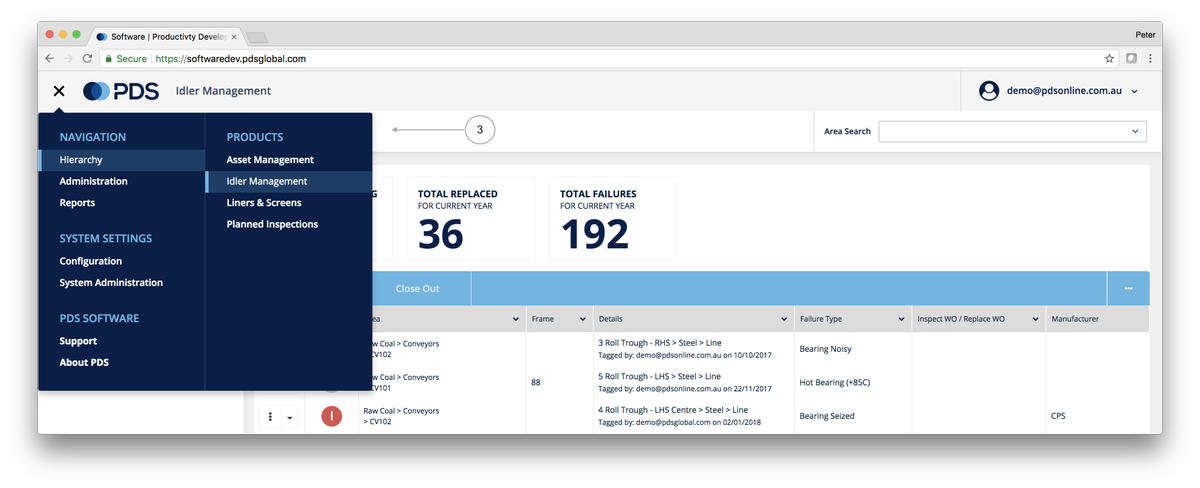Screen dimensions: 1200x488
Task: Bookmark the page with the star icon
Action: (x=1109, y=59)
